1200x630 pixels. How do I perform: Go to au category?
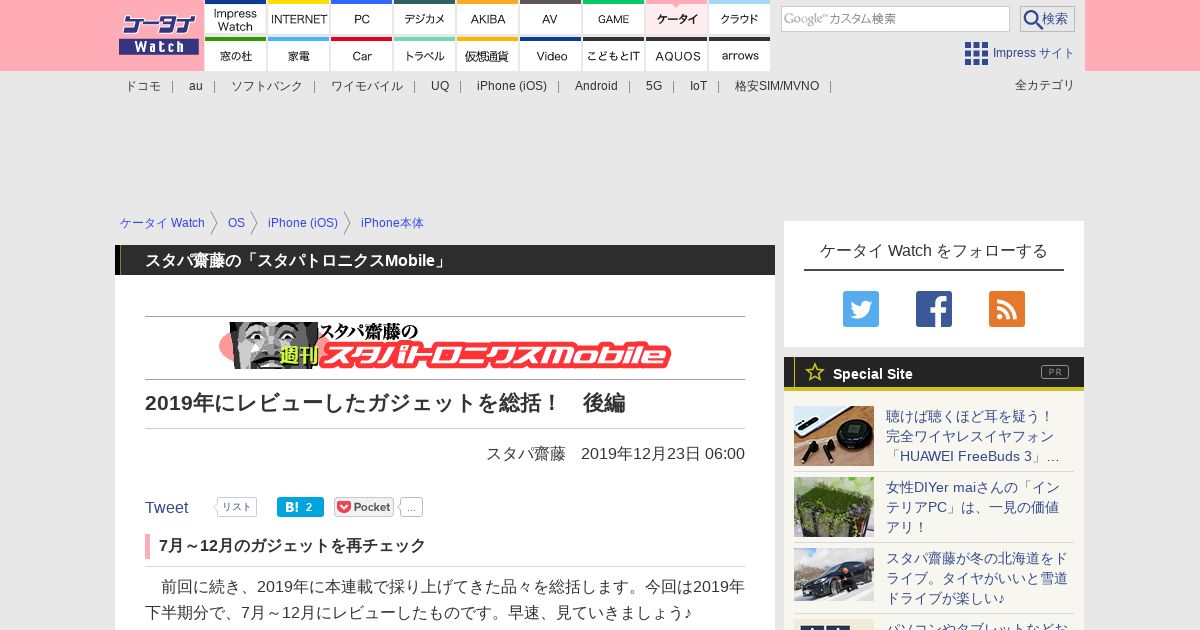196,86
